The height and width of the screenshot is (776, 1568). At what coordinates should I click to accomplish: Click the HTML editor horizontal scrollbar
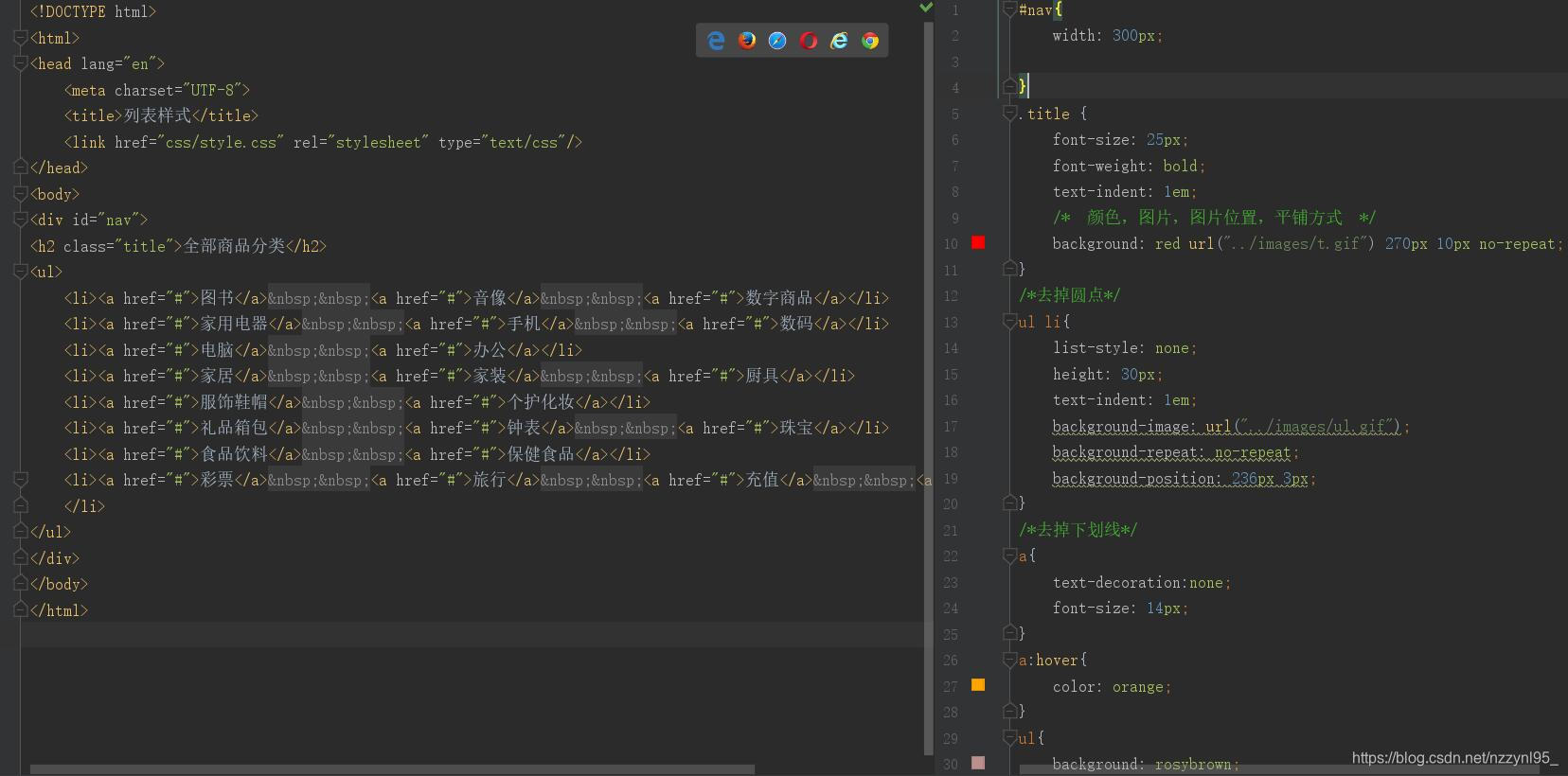point(392,769)
